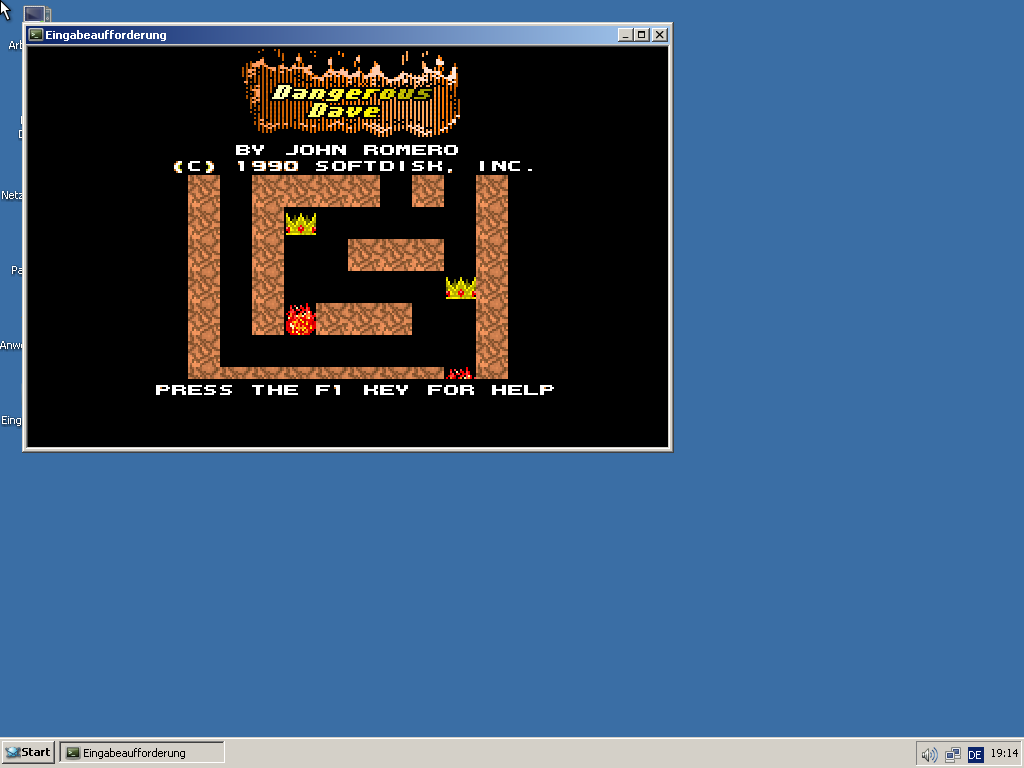Maximize the Eingabeaufforderung window
1024x768 pixels.
(x=642, y=35)
